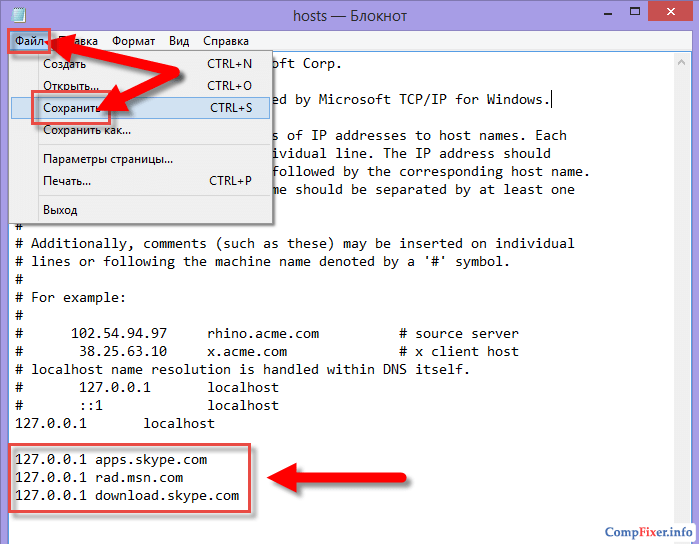Click the line 127.0.0.1 rad.msn.com
699x544 pixels.
pos(99,478)
